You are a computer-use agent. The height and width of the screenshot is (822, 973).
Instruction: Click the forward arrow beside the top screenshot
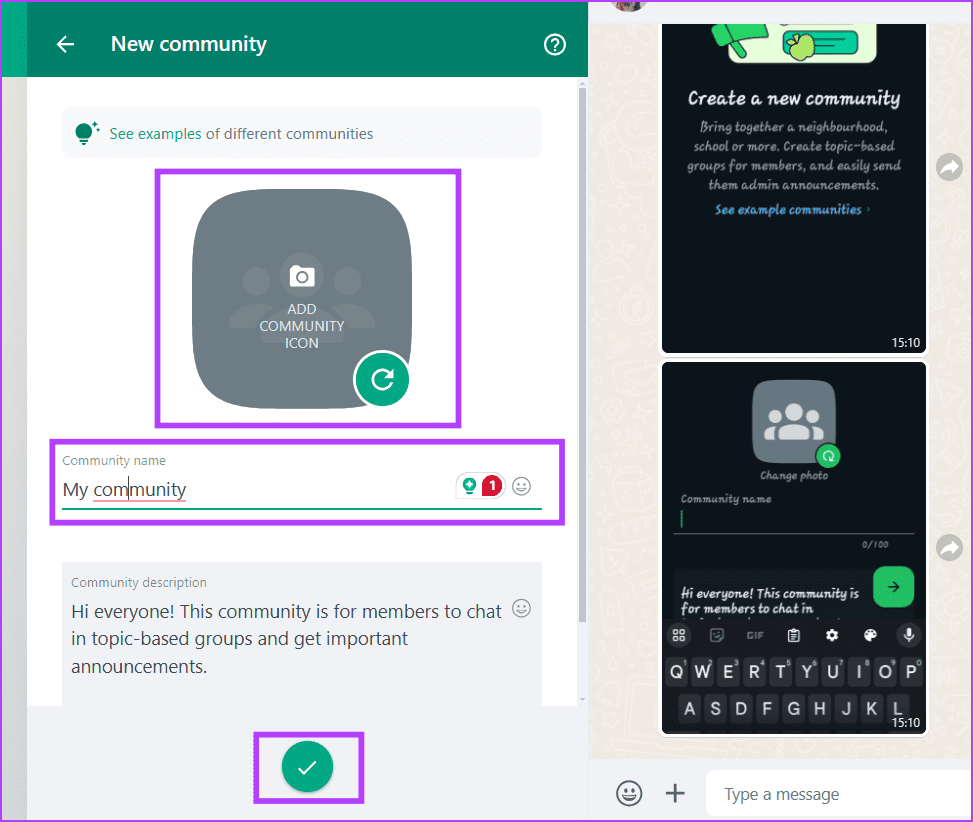948,167
